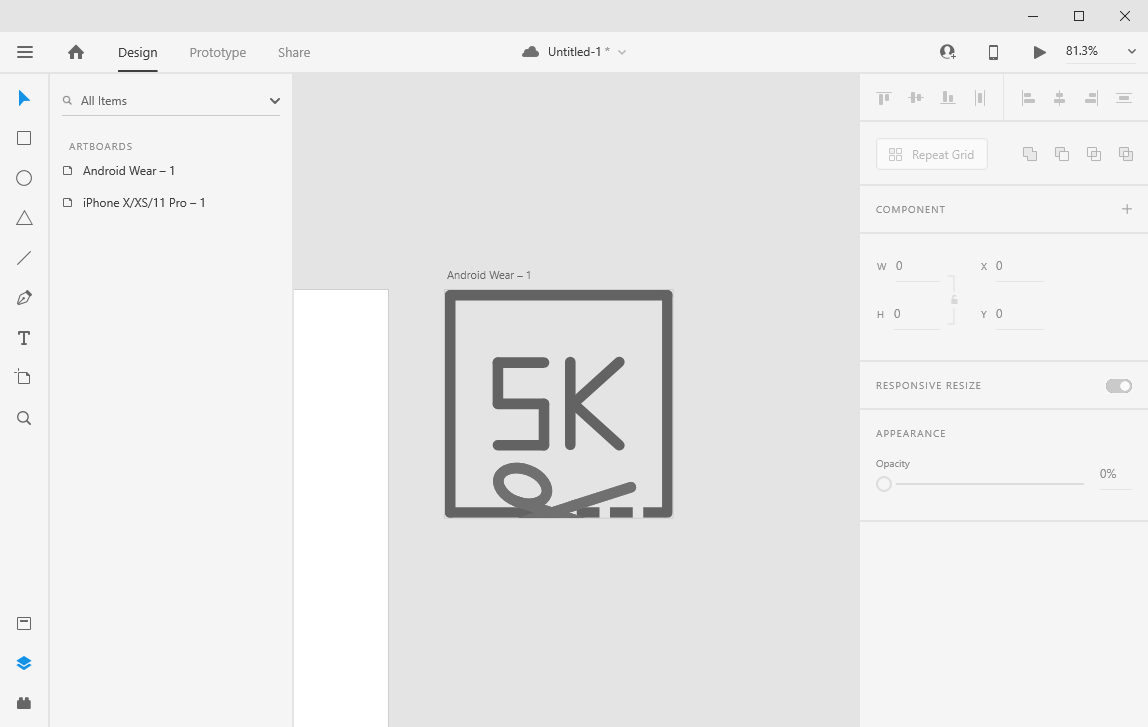Screen dimensions: 1148x727
Task: Pick the Ellipse tool
Action: (x=24, y=178)
